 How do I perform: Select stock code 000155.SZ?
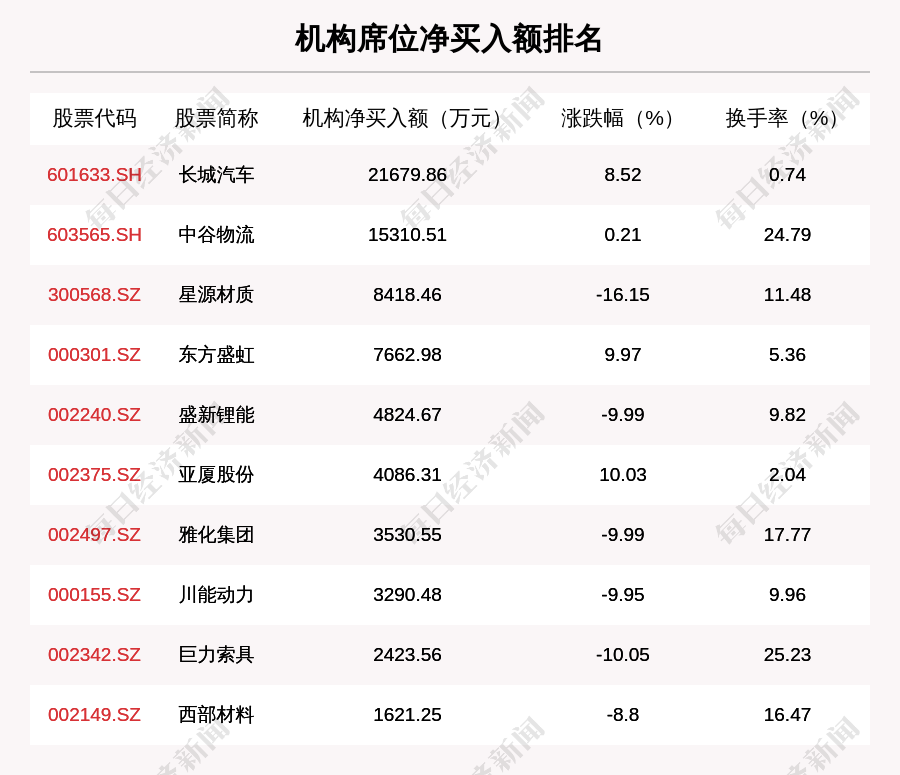95,595
